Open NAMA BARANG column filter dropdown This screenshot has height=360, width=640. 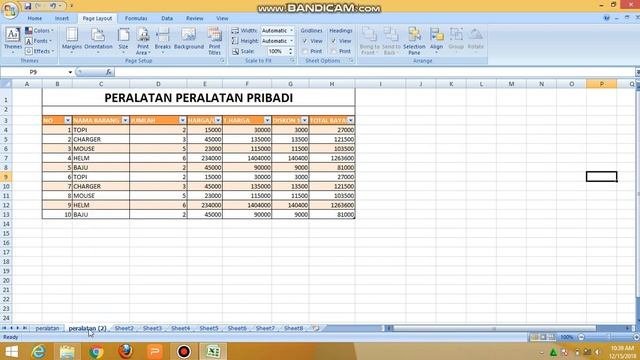point(125,120)
